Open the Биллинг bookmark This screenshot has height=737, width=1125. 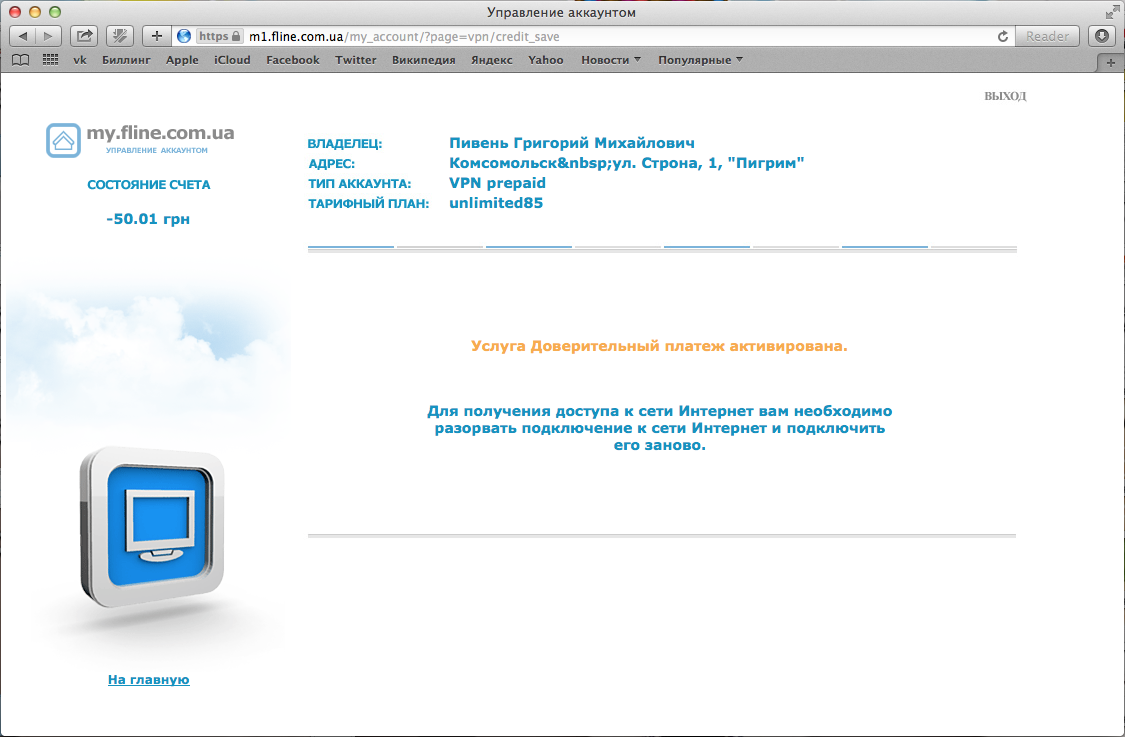[126, 60]
